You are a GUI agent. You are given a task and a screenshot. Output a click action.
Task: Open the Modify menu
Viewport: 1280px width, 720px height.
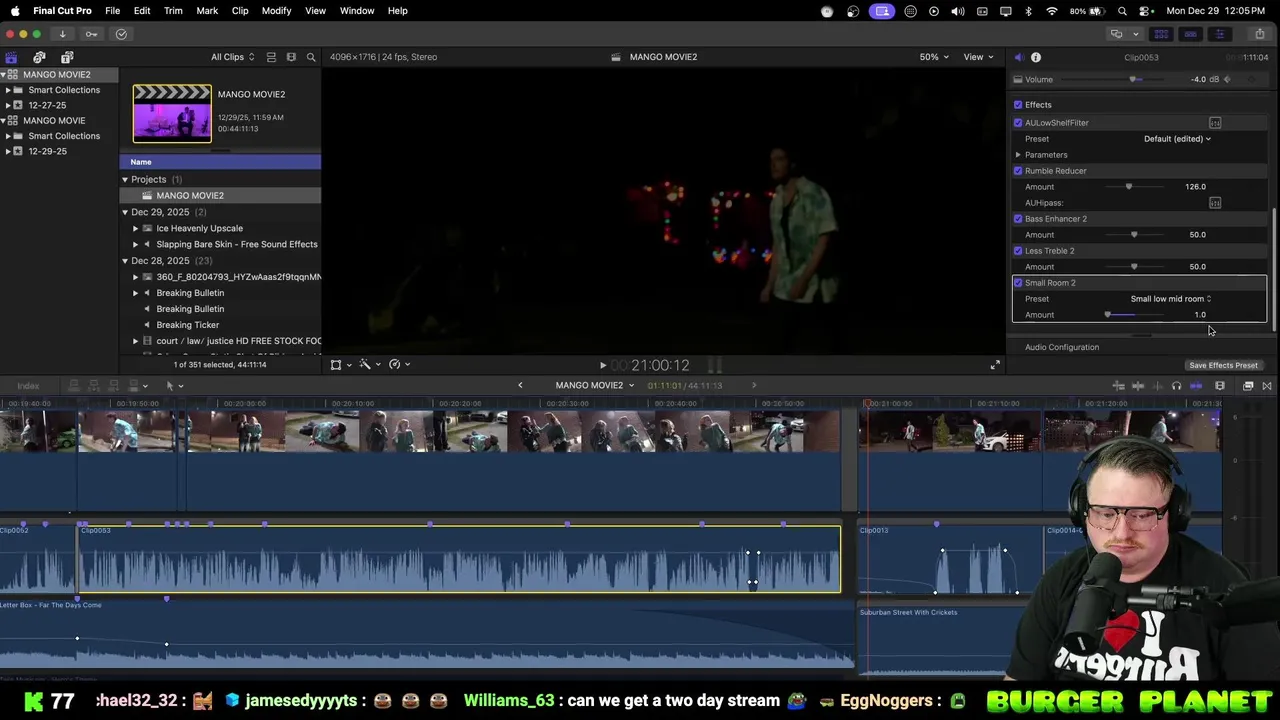point(276,11)
